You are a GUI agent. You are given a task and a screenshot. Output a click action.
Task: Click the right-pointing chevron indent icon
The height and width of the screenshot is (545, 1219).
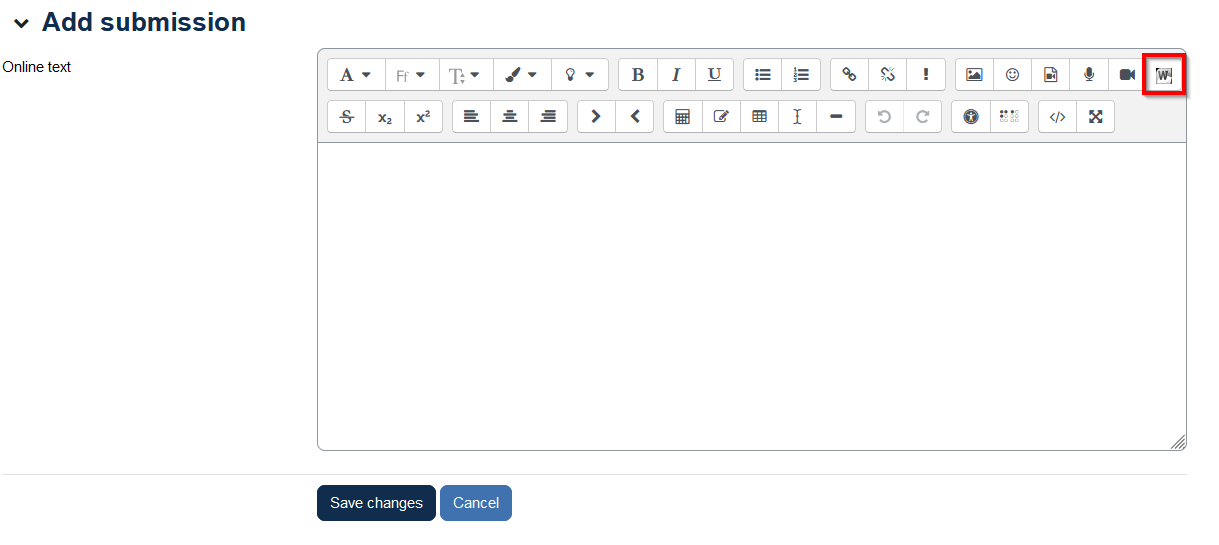597,117
